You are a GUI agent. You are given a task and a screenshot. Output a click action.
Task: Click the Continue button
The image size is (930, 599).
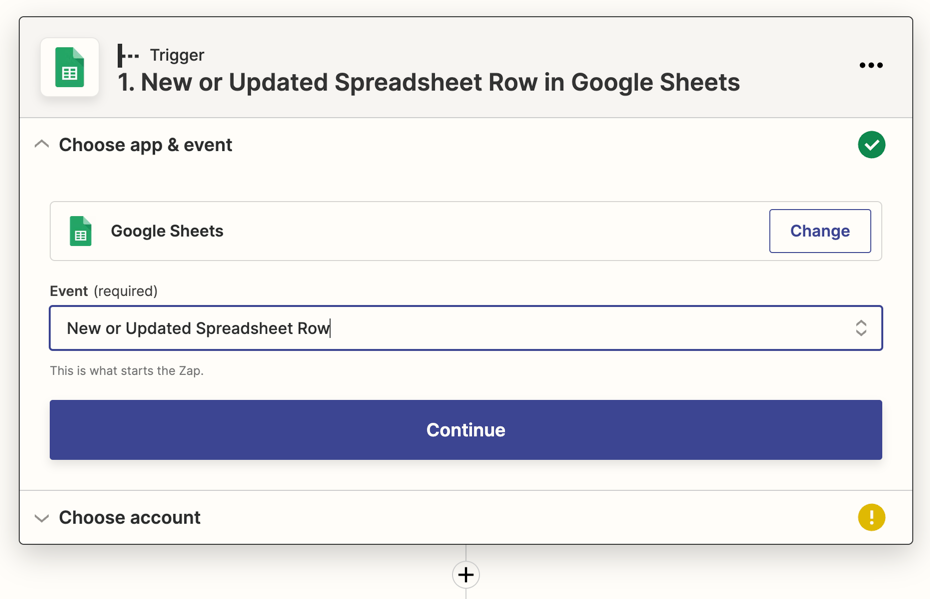pos(466,430)
